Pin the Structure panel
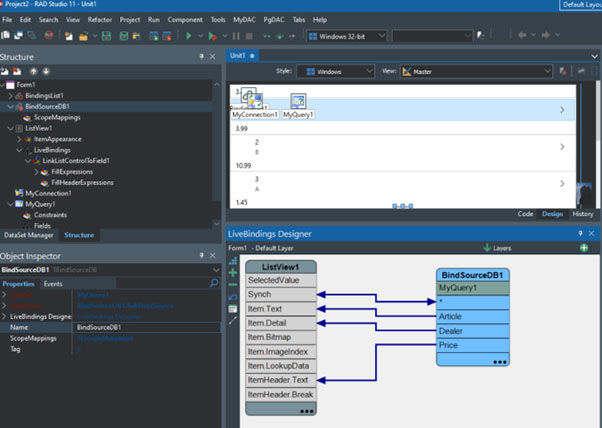 (202, 57)
